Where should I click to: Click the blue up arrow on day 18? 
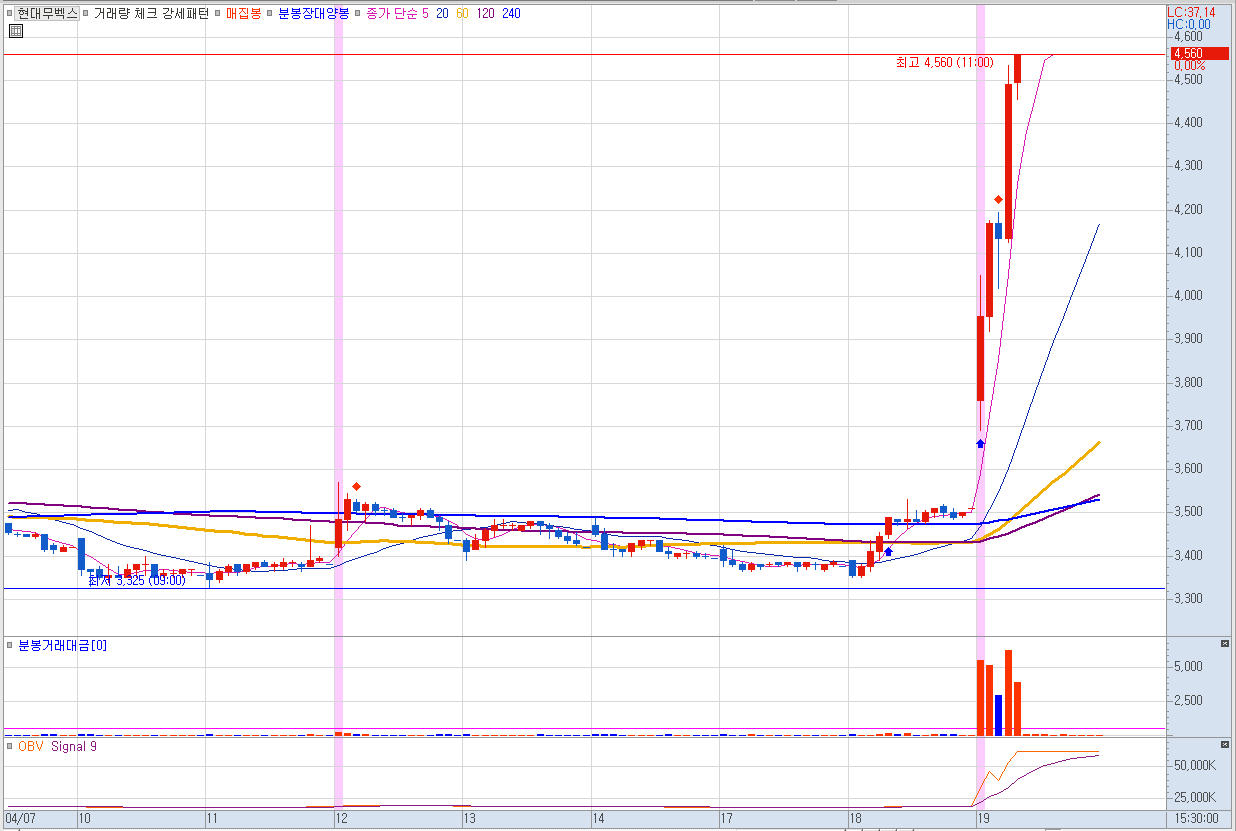[x=888, y=551]
